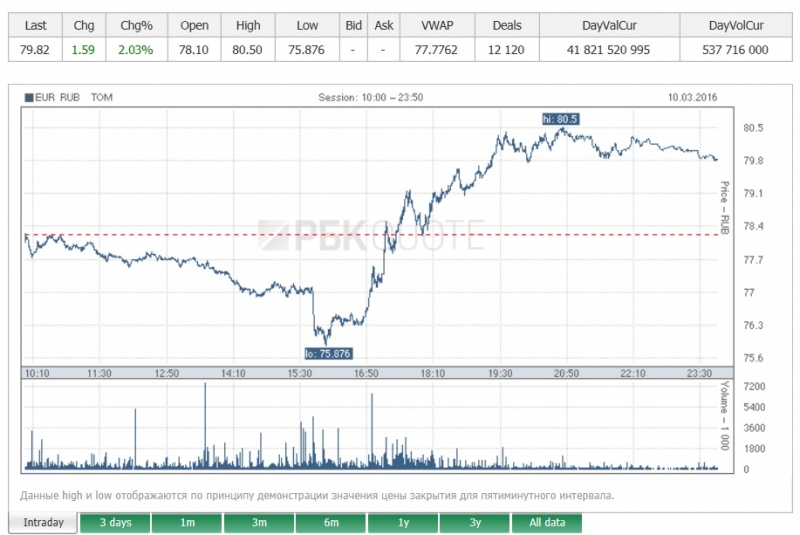Viewport: 800px width, 535px height.
Task: Show the 1m period chart
Action: tap(187, 523)
